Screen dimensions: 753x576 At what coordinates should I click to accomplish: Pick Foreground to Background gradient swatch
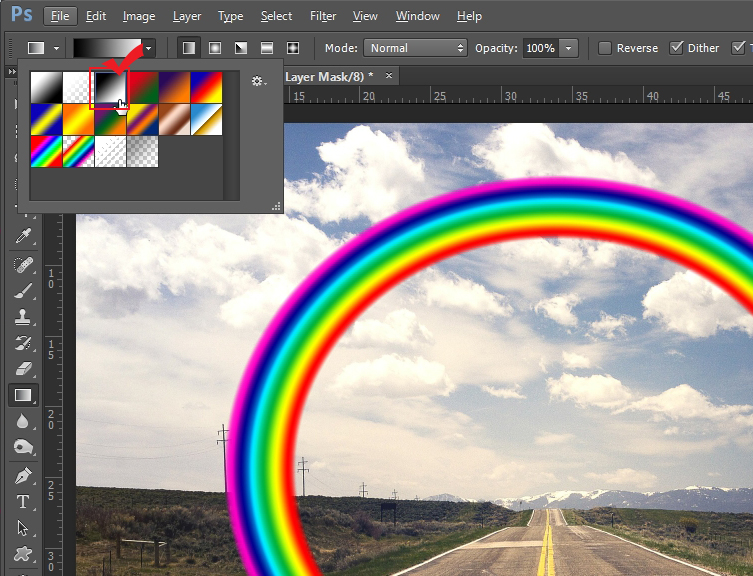pyautogui.click(x=47, y=87)
